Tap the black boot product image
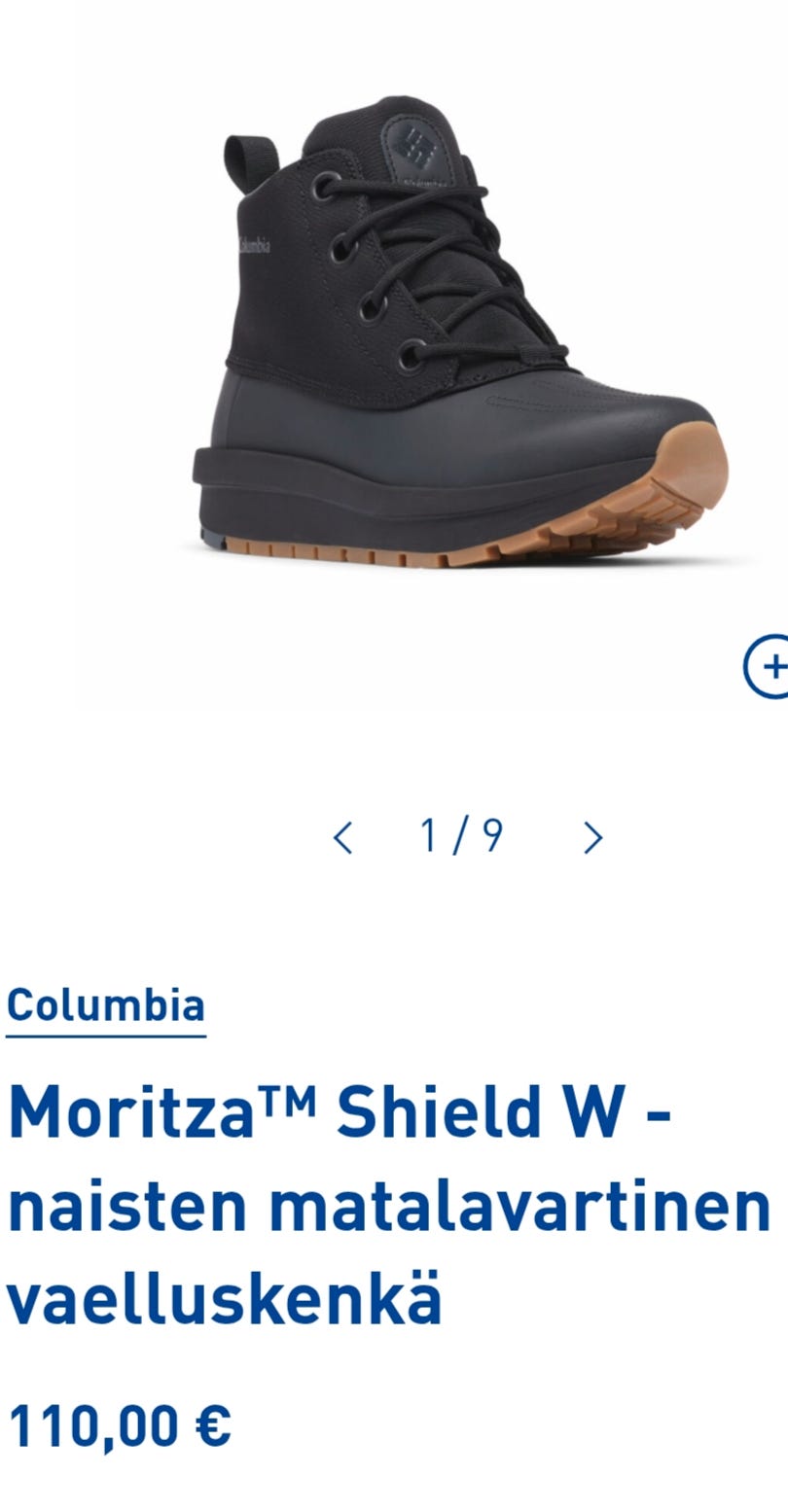Image resolution: width=788 pixels, height=1512 pixels. pos(459,331)
